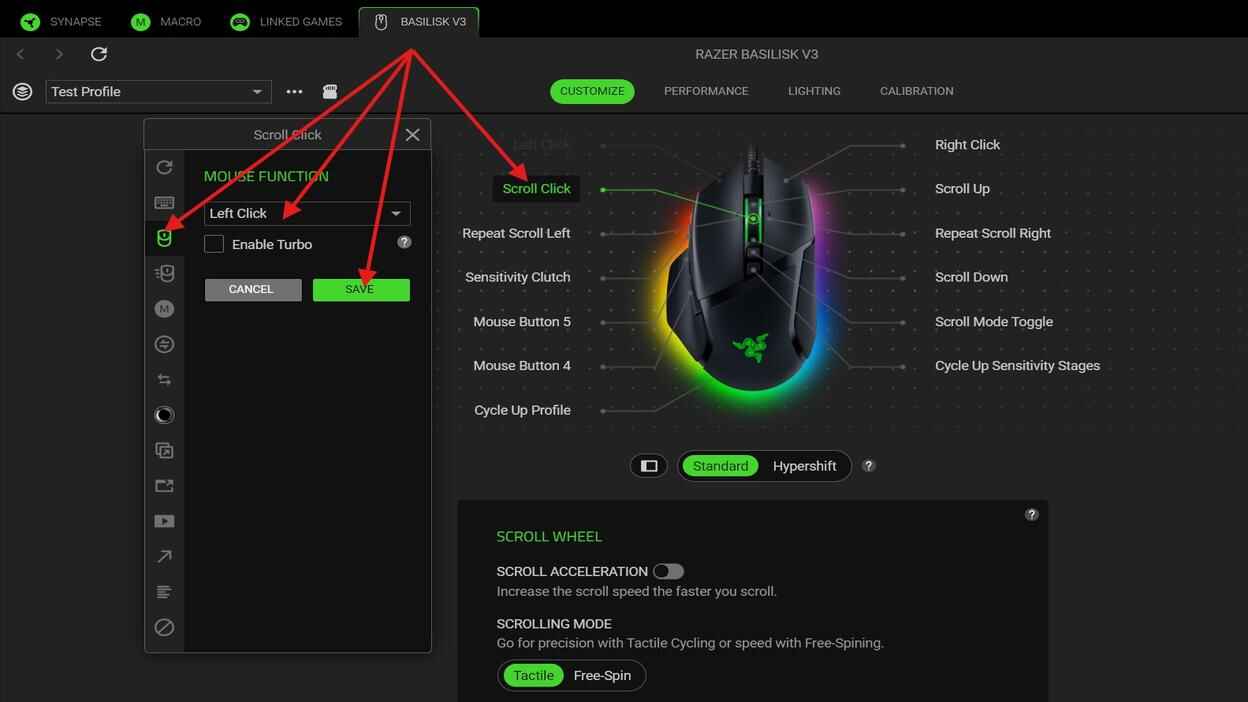
Task: Open the three-dot profile options menu
Action: tap(294, 91)
